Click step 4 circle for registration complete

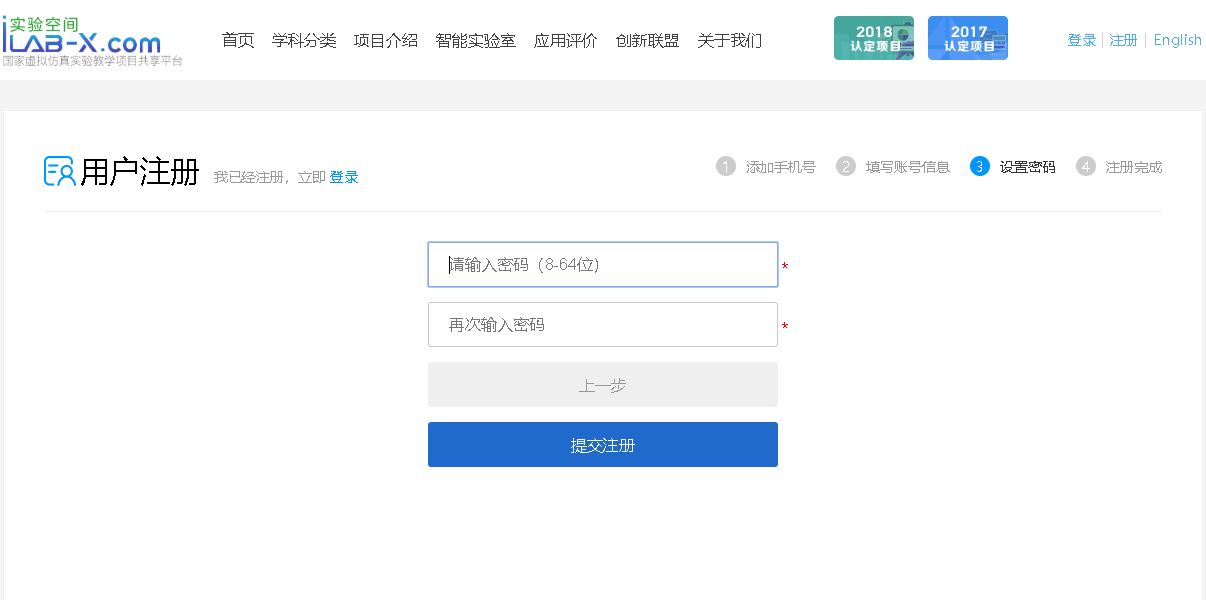pos(1086,167)
